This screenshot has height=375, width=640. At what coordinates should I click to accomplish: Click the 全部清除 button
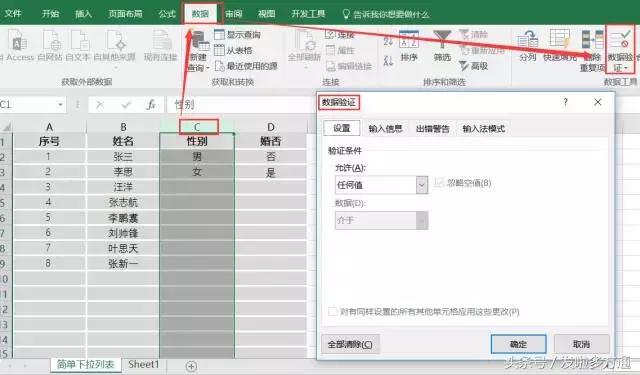(350, 344)
